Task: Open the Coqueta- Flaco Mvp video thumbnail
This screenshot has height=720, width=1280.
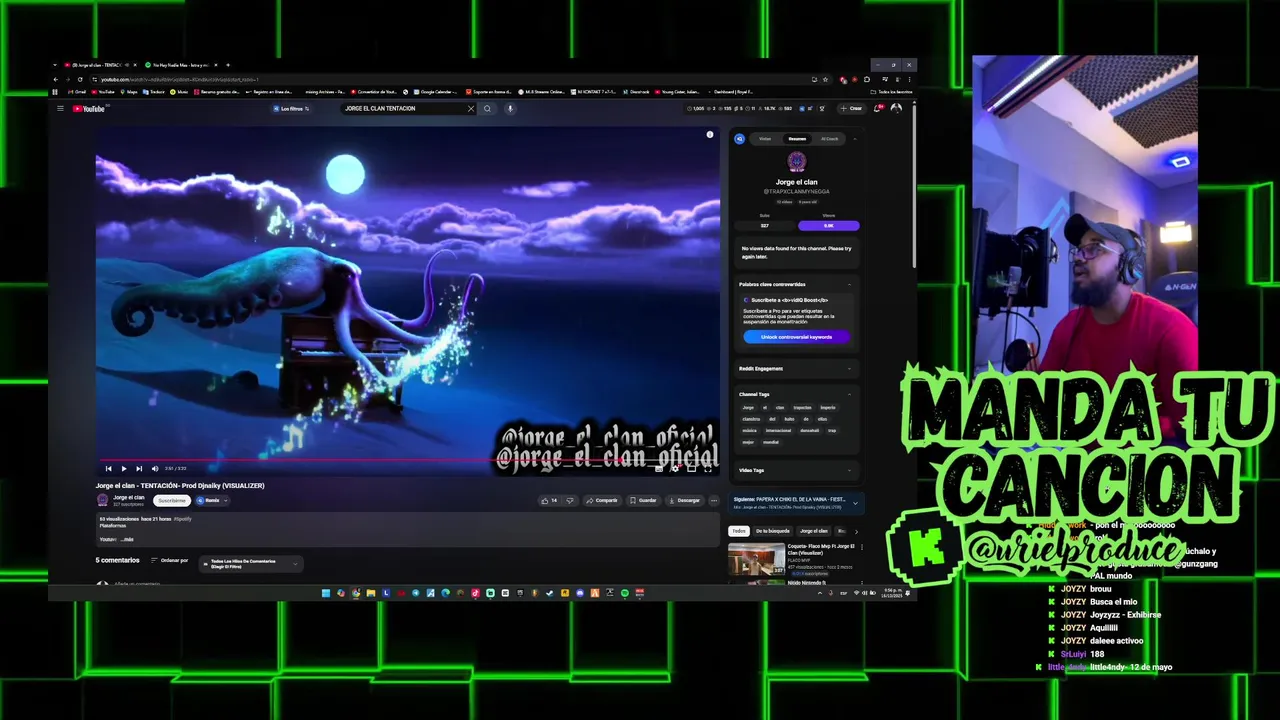Action: [x=756, y=560]
